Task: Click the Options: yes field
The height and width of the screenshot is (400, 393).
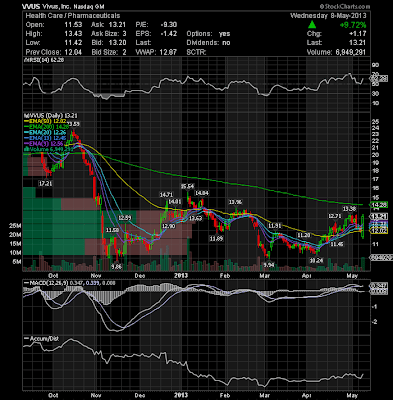Action: pyautogui.click(x=208, y=34)
